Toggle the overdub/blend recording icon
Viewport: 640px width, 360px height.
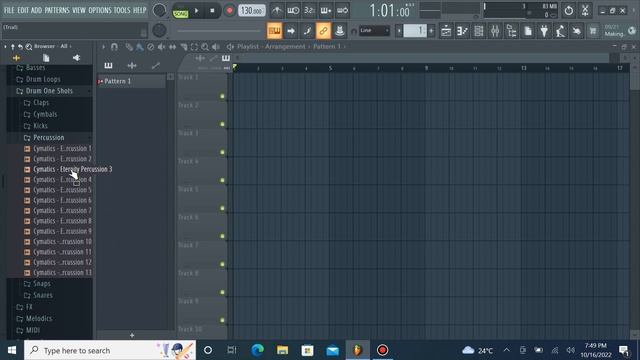coord(326,11)
